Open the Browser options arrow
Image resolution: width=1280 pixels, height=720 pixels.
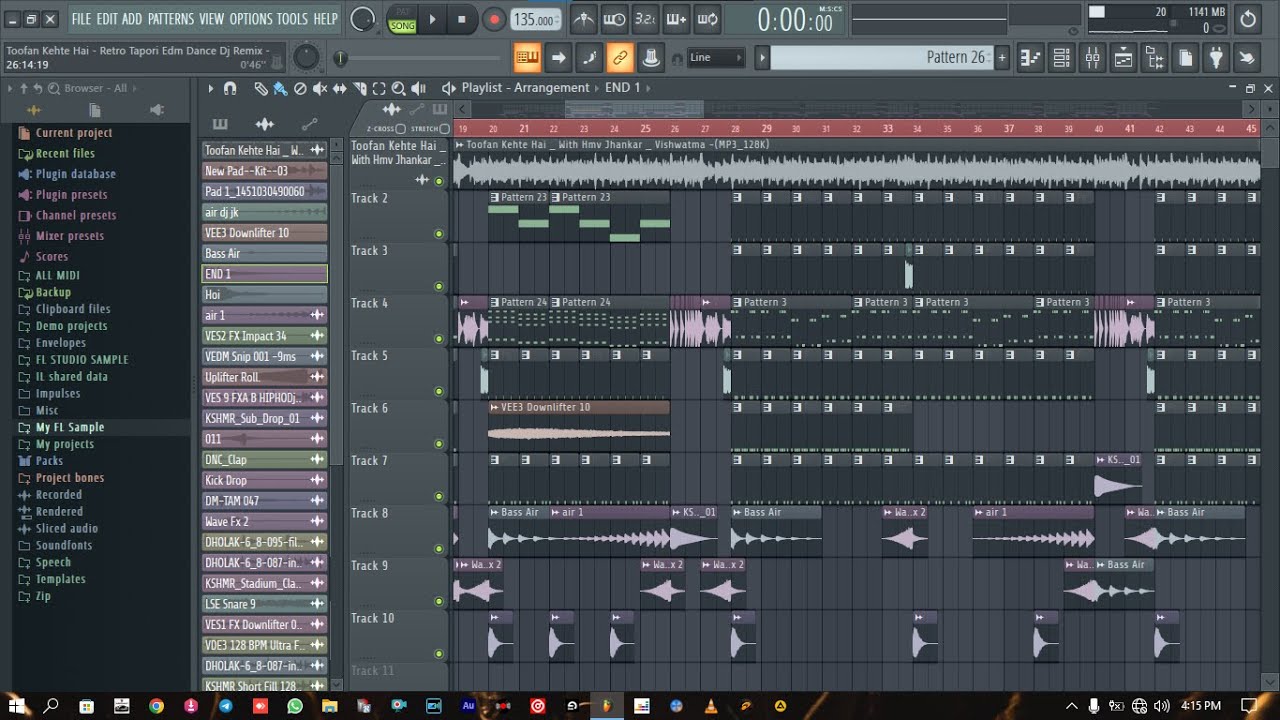[x=10, y=88]
